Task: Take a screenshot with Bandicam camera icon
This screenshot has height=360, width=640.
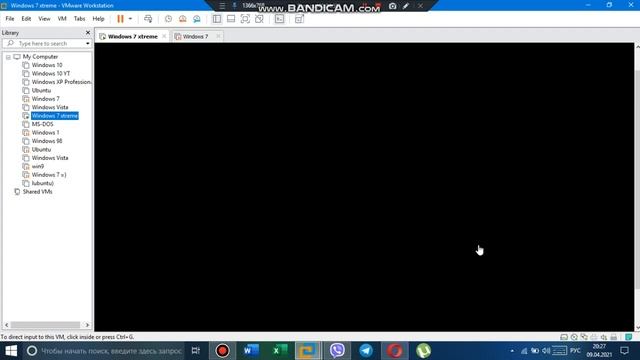Action: 392,6
